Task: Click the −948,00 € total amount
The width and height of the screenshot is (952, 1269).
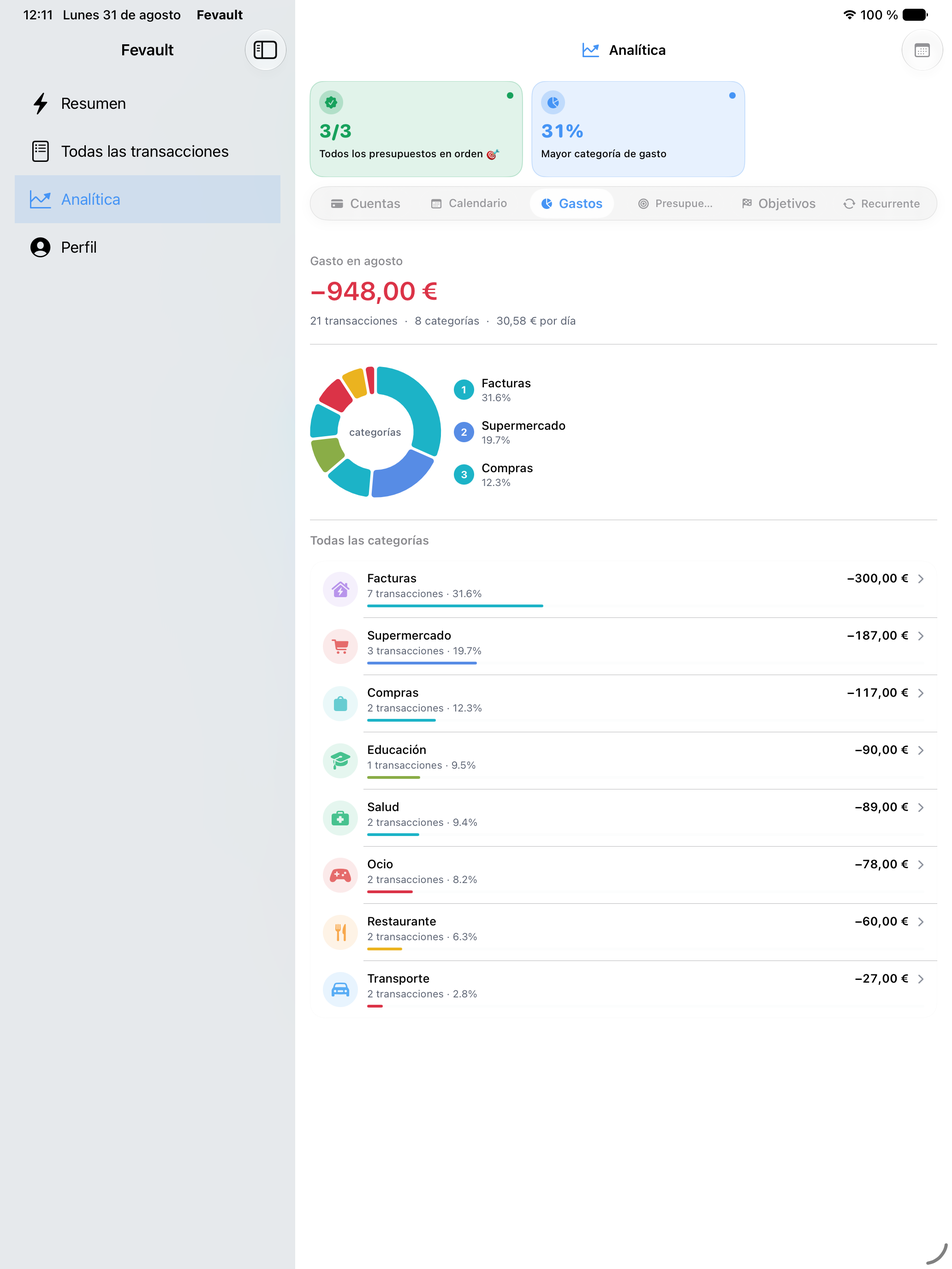Action: click(x=374, y=291)
